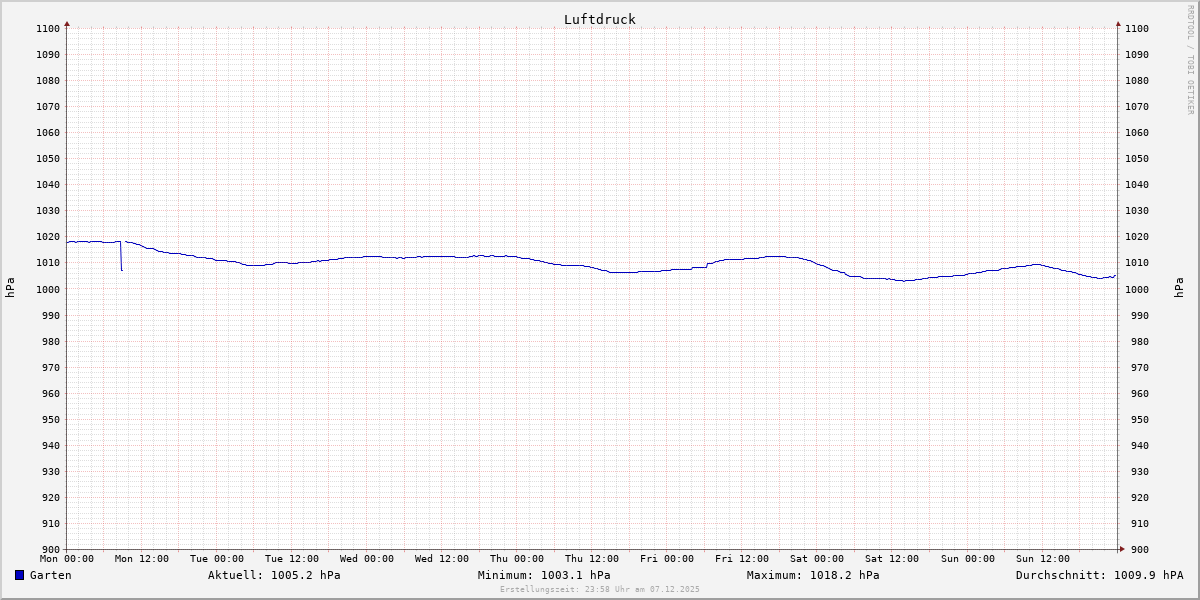Viewport: 1200px width, 600px height.
Task: Click the Sun 12:00 x-axis label
Action: tap(1042, 559)
